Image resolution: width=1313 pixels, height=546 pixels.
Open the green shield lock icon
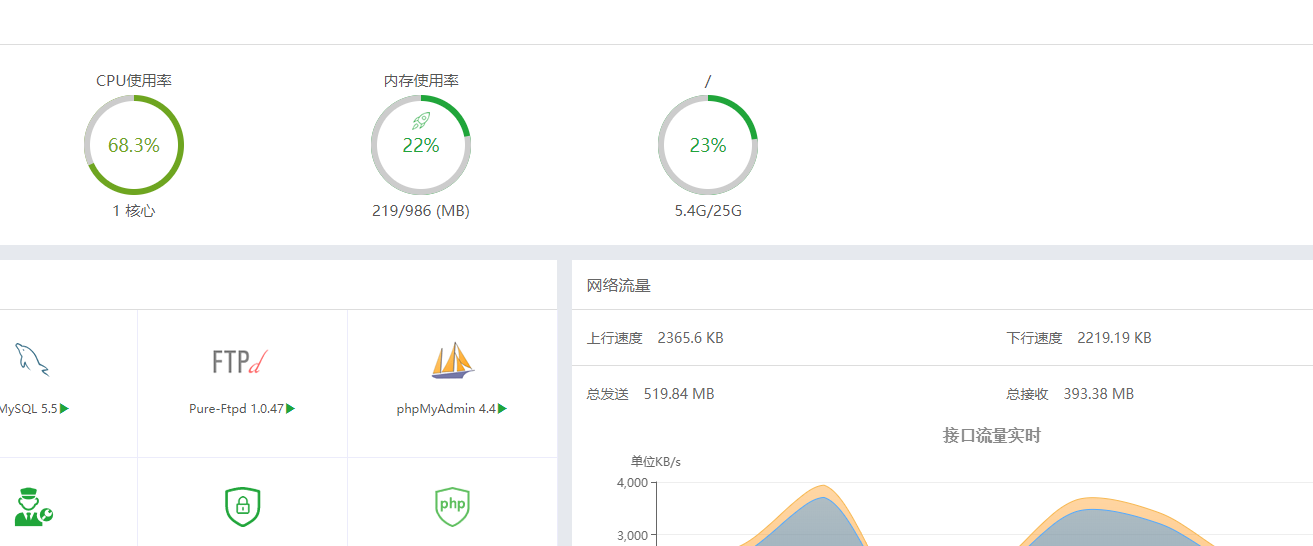(242, 506)
